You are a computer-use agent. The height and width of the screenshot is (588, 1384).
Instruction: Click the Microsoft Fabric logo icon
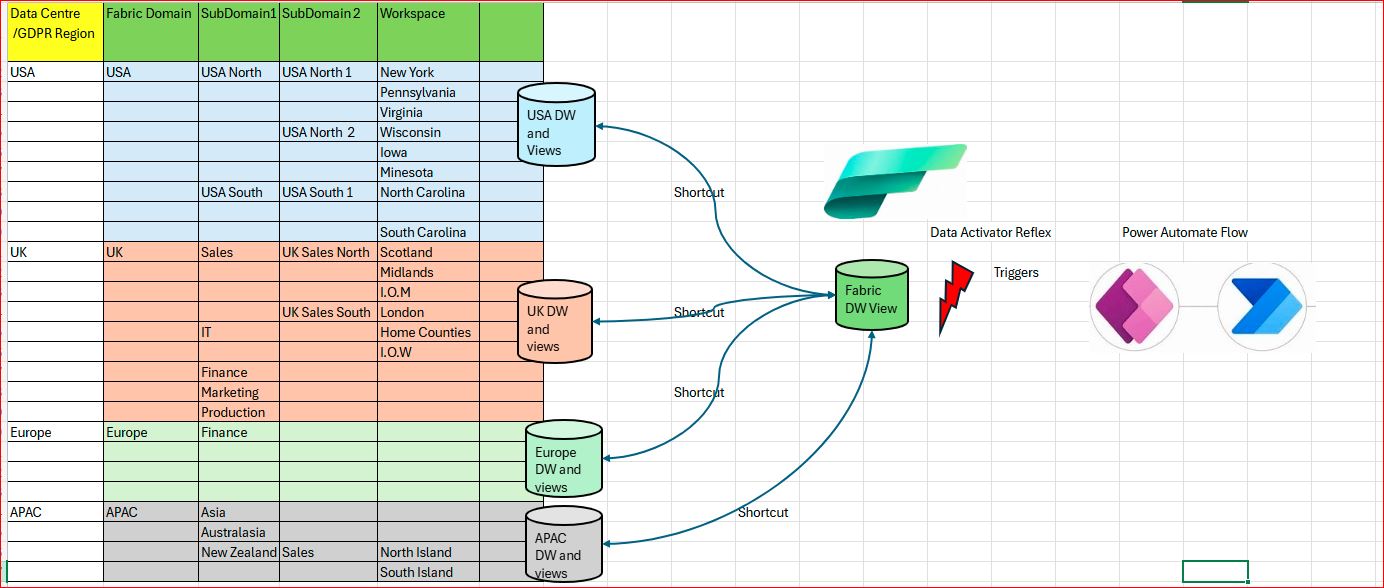895,180
